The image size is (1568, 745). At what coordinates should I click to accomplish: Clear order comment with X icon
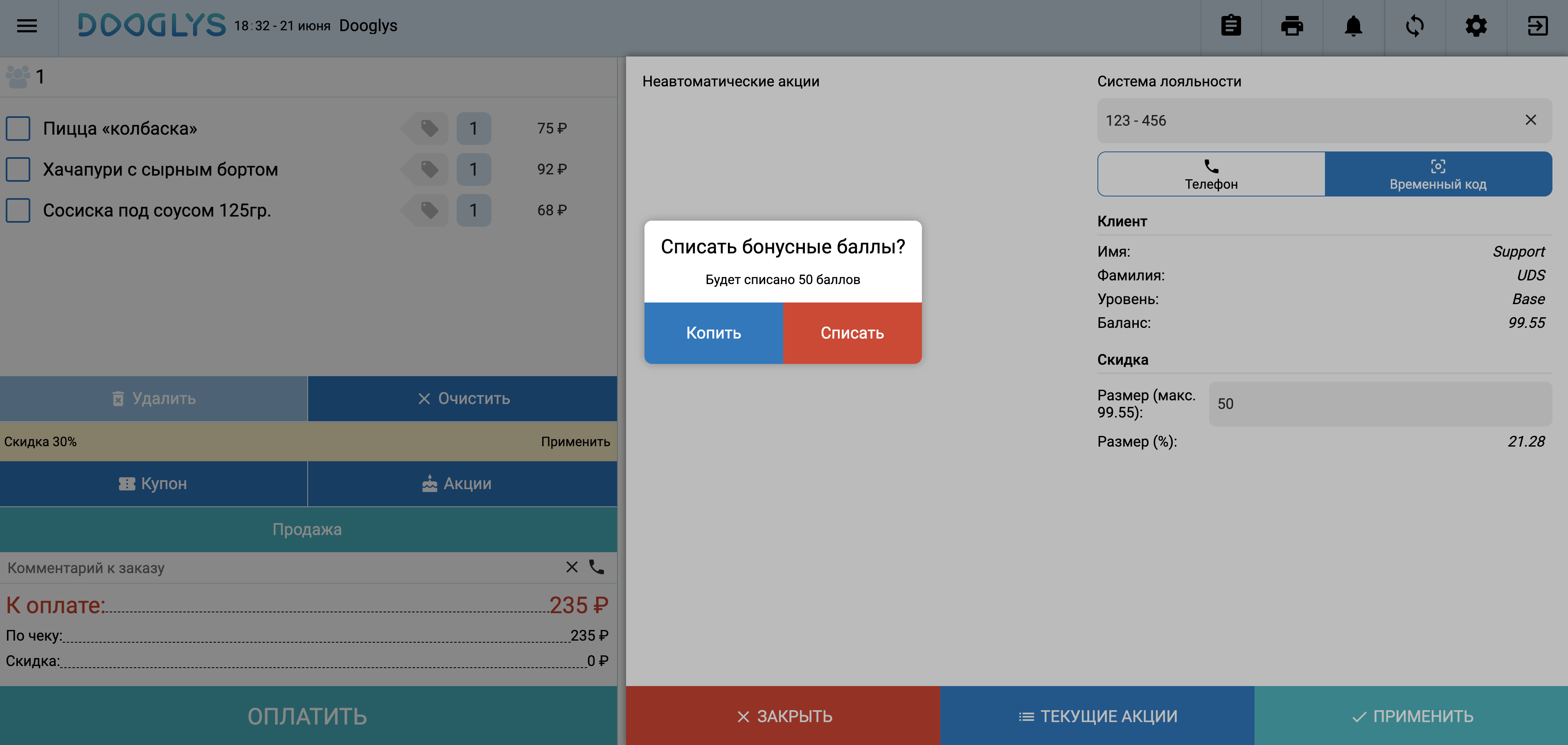(571, 567)
